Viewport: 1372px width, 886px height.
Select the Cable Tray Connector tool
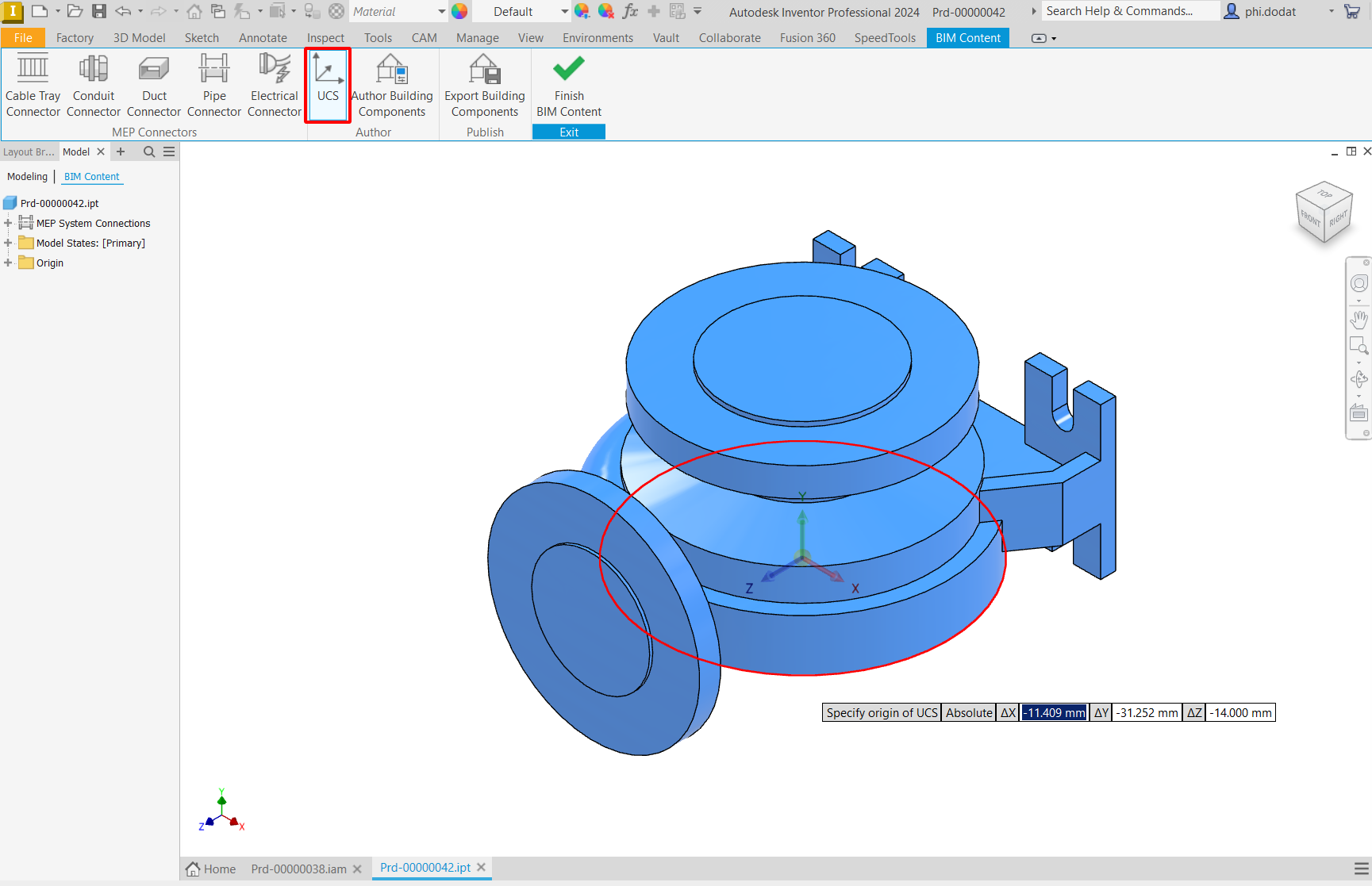(33, 86)
